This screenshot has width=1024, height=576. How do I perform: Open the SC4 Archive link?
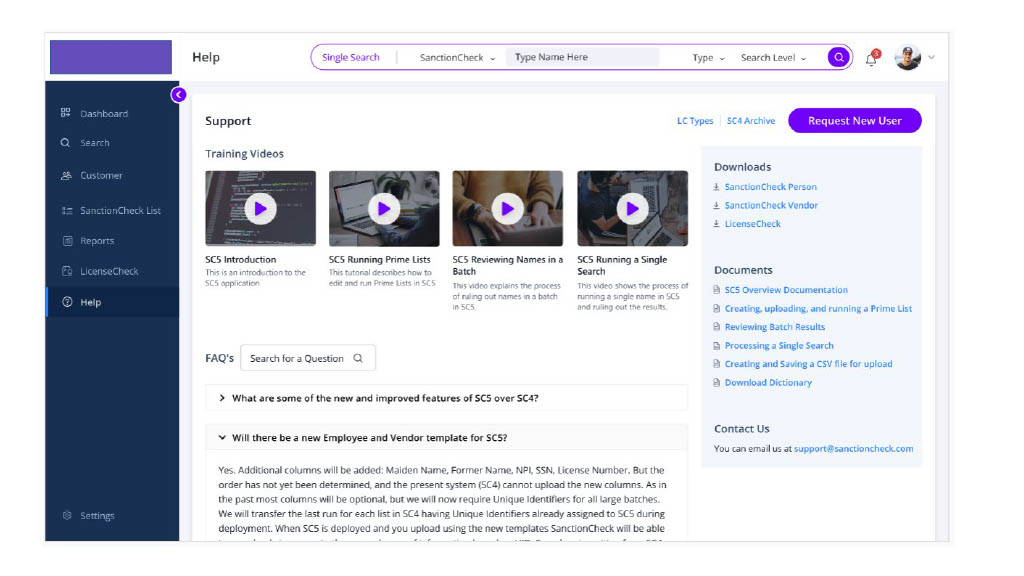point(751,121)
